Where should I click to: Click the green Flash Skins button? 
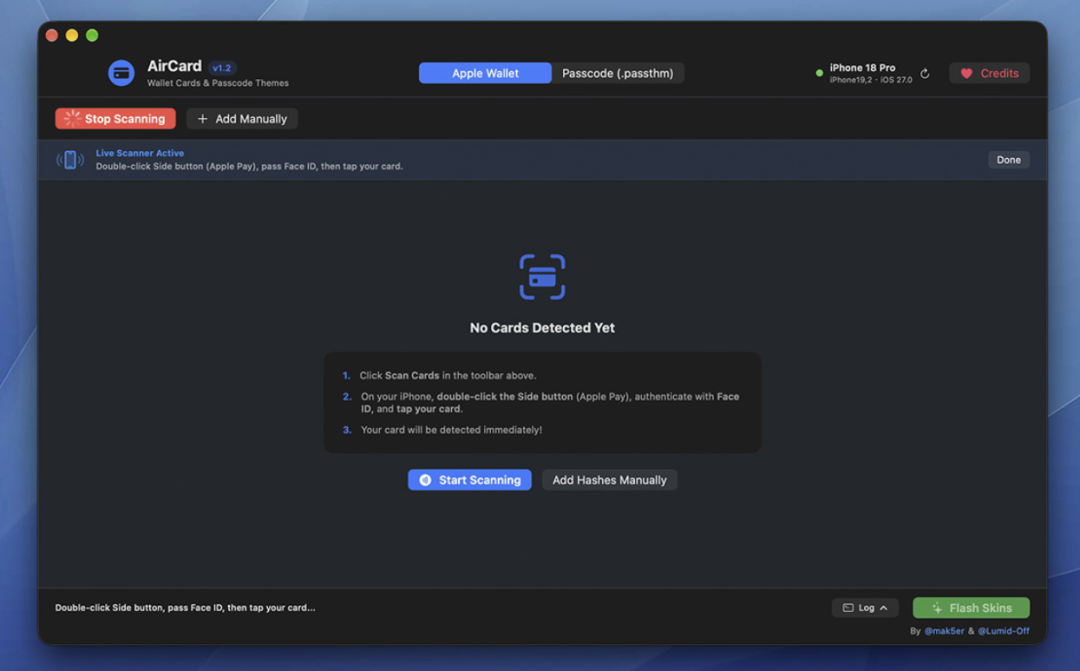971,608
